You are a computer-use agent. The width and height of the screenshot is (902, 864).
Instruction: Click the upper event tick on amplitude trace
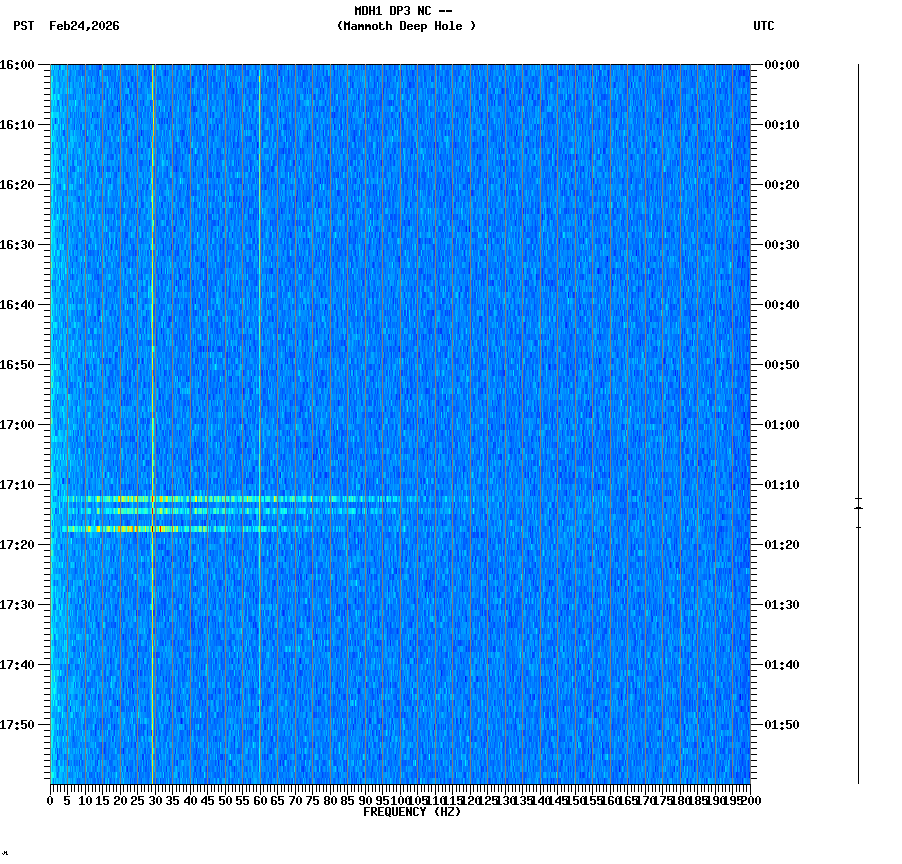pyautogui.click(x=858, y=498)
